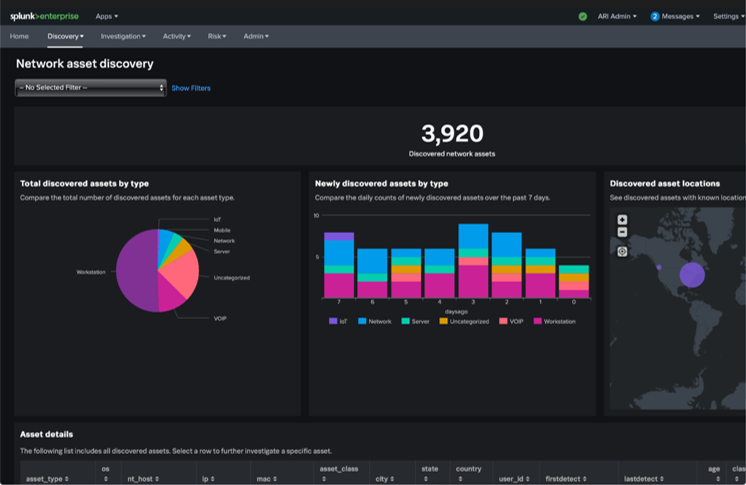Open the Settings menu in top bar
Screen dimensions: 746x485
pos(728,16)
